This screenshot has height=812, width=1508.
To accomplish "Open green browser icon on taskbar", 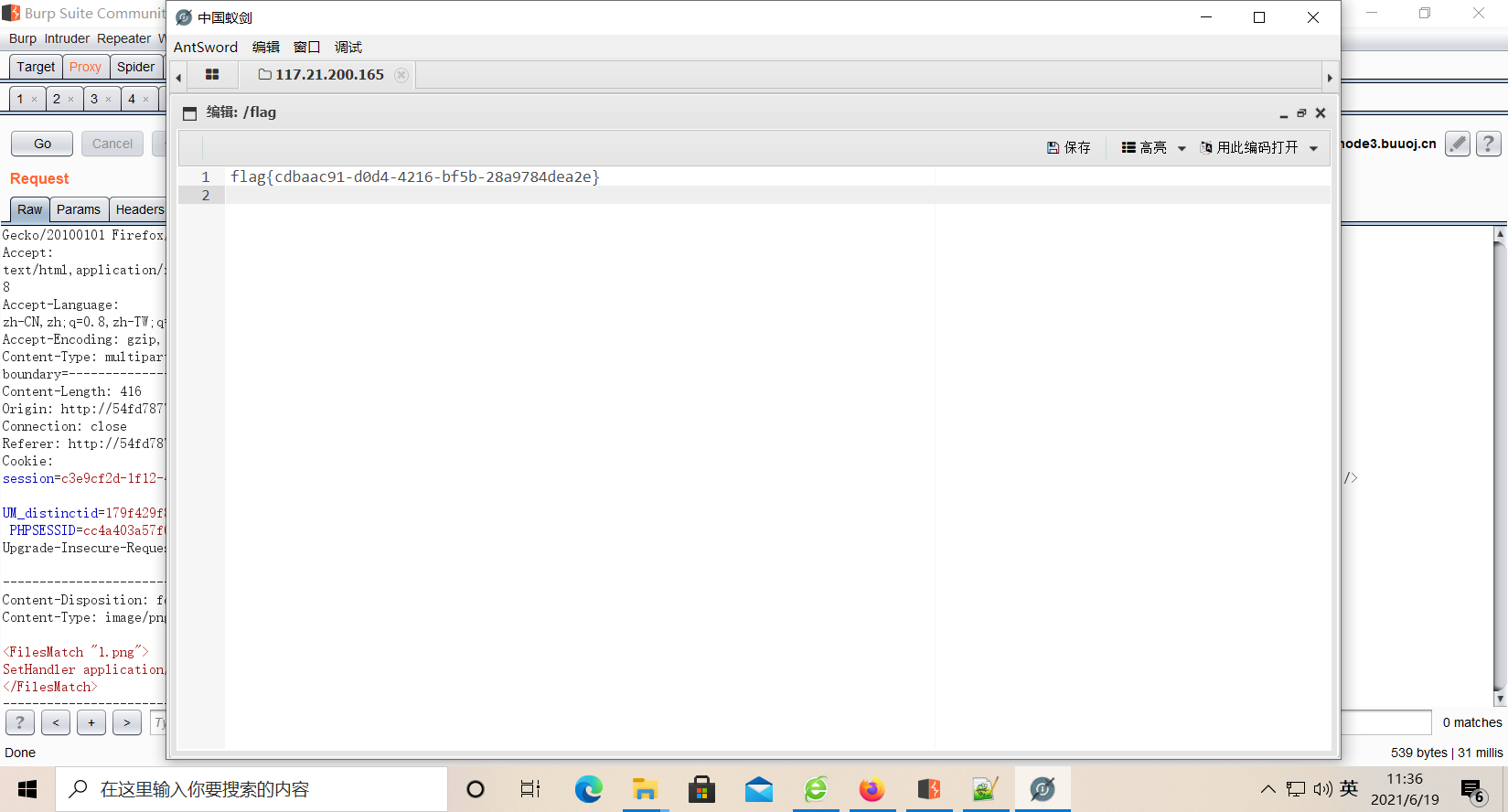I will point(816,789).
